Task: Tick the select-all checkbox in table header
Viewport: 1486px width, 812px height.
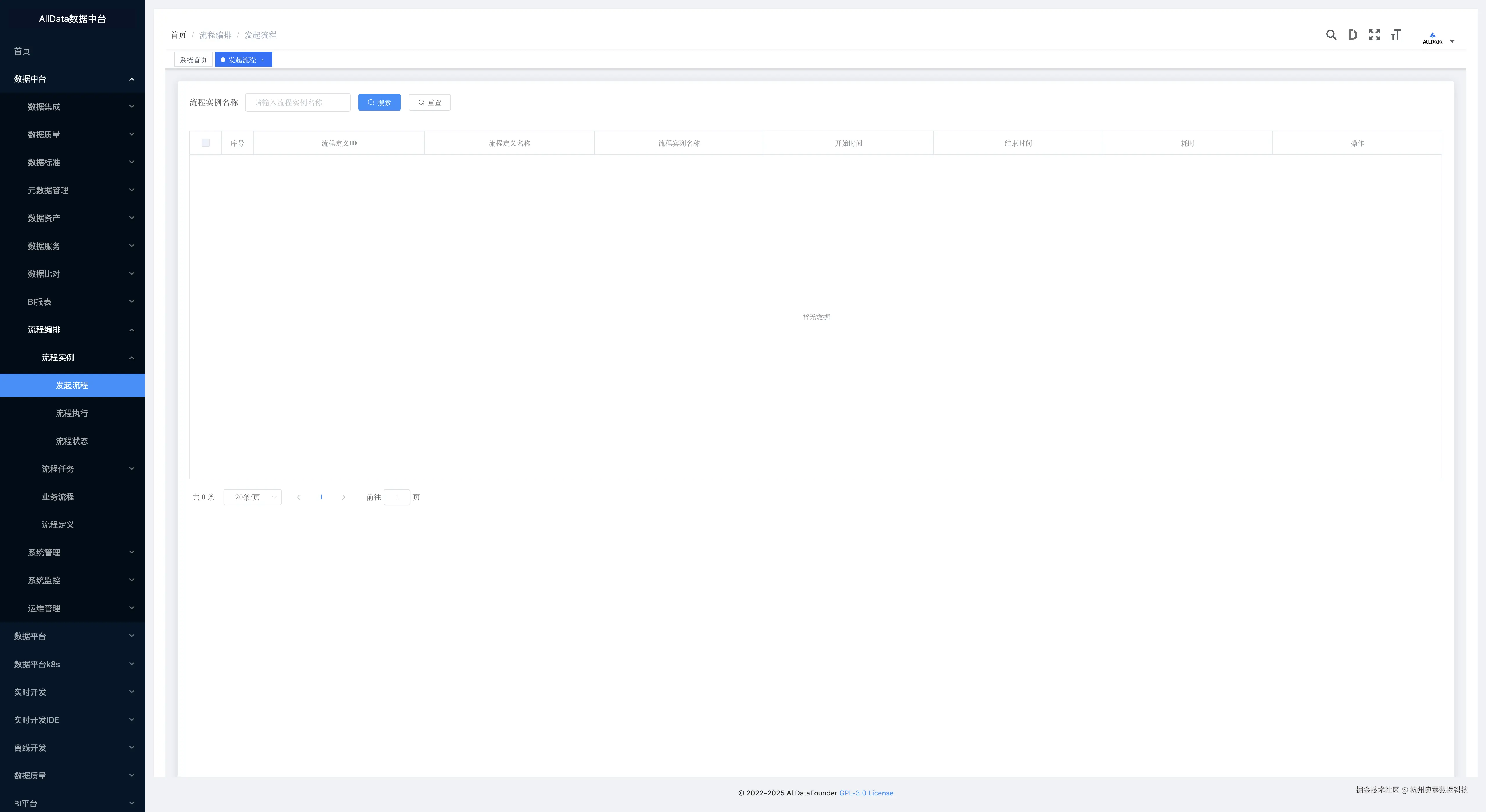Action: tap(205, 143)
